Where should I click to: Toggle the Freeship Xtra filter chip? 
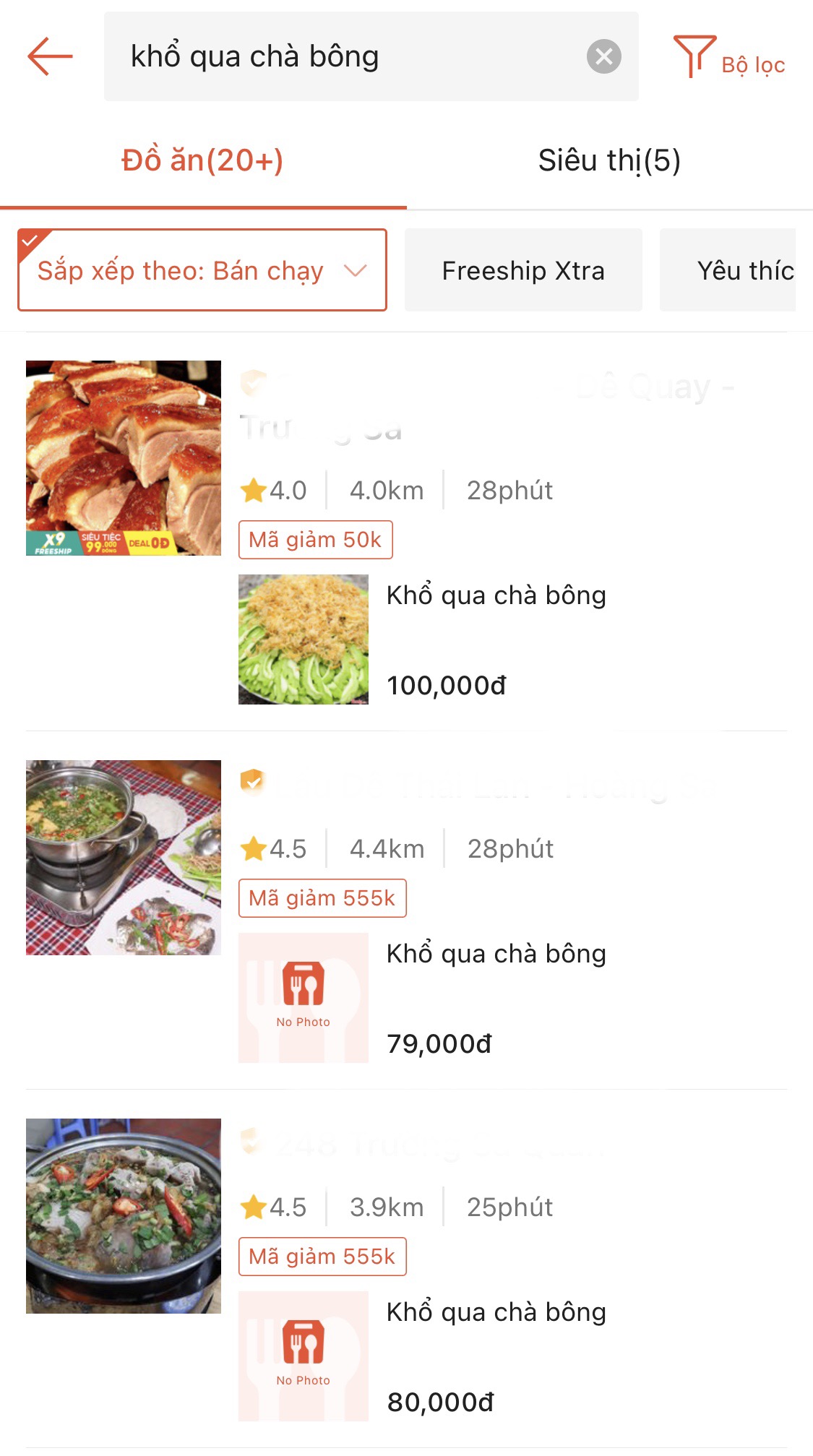pyautogui.click(x=523, y=270)
